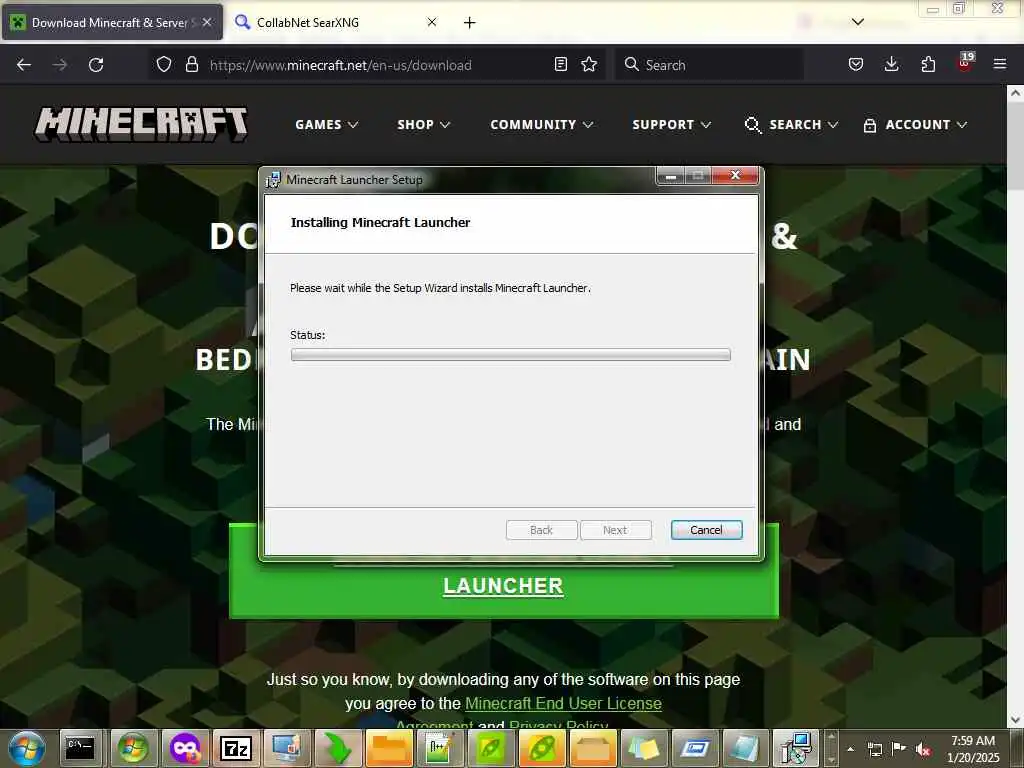Viewport: 1024px width, 768px height.
Task: Open the Windows flag taskbar icon
Action: pyautogui.click(x=133, y=748)
